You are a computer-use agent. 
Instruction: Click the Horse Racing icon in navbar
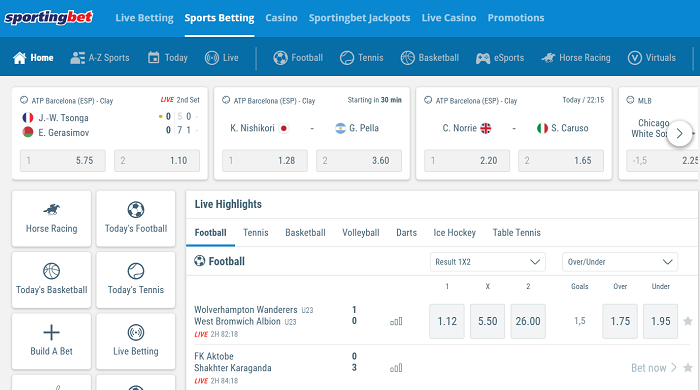point(548,58)
